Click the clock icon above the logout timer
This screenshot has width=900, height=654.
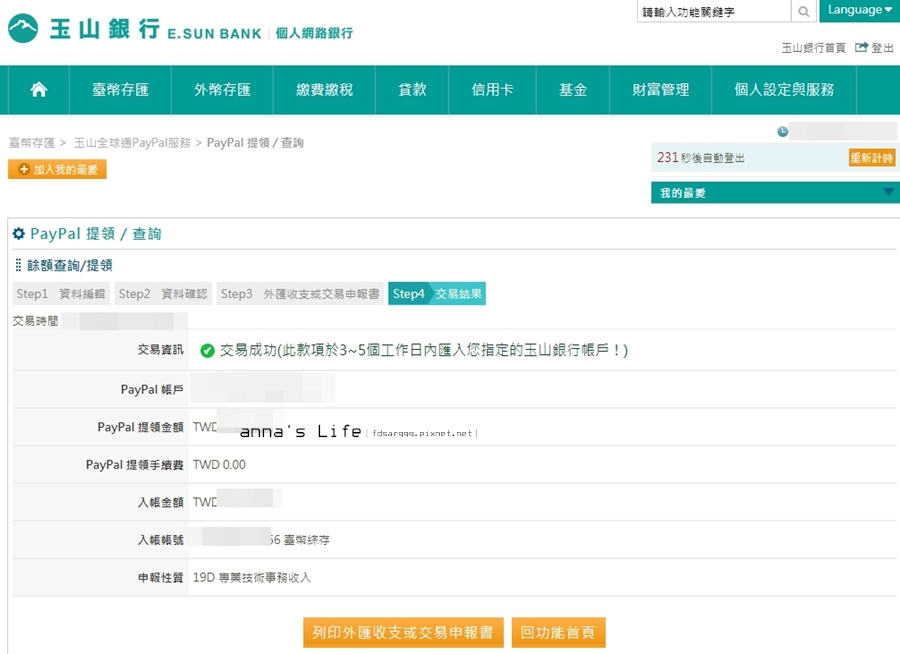coord(782,131)
